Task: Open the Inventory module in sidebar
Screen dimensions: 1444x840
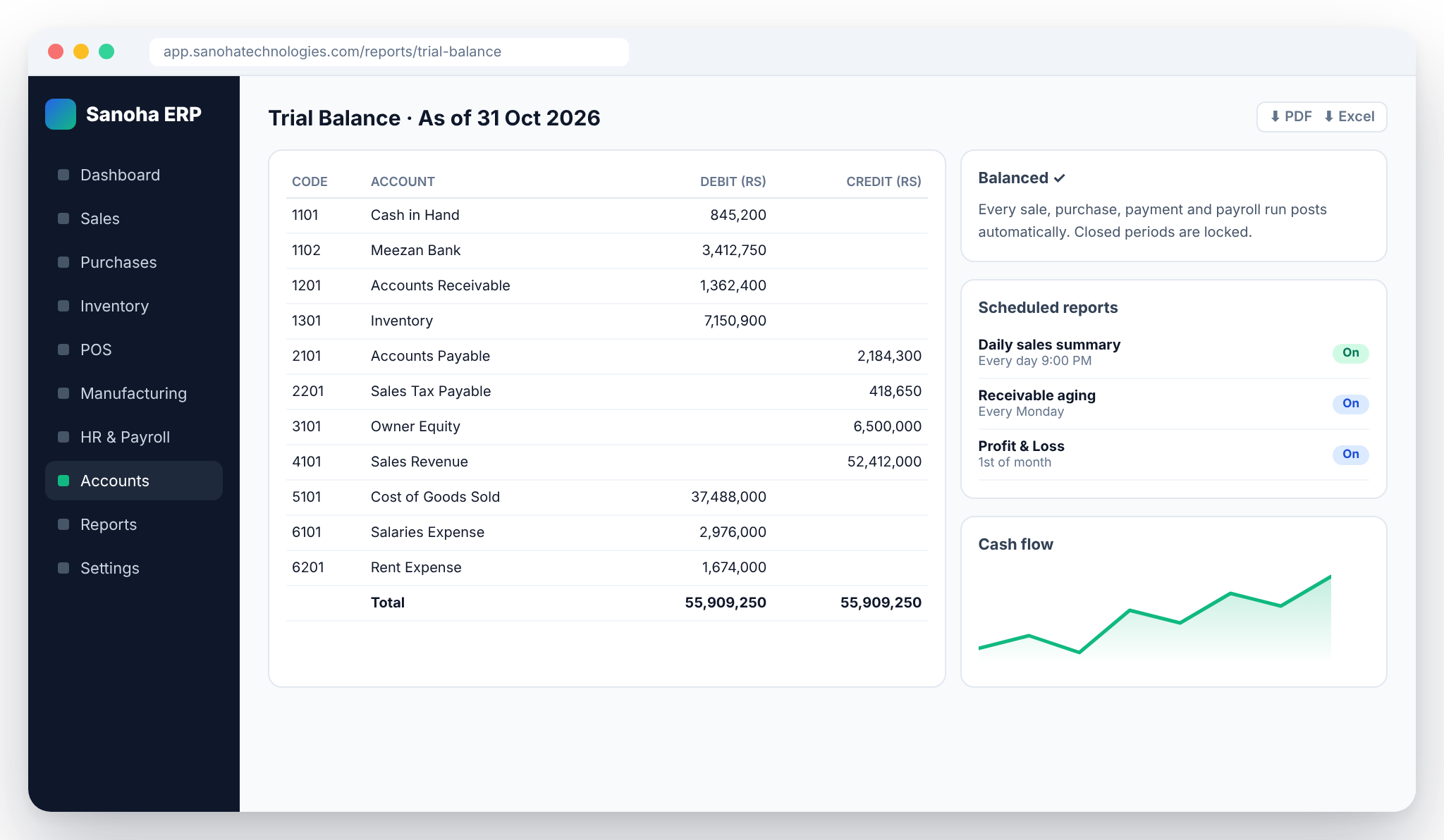Action: point(134,306)
